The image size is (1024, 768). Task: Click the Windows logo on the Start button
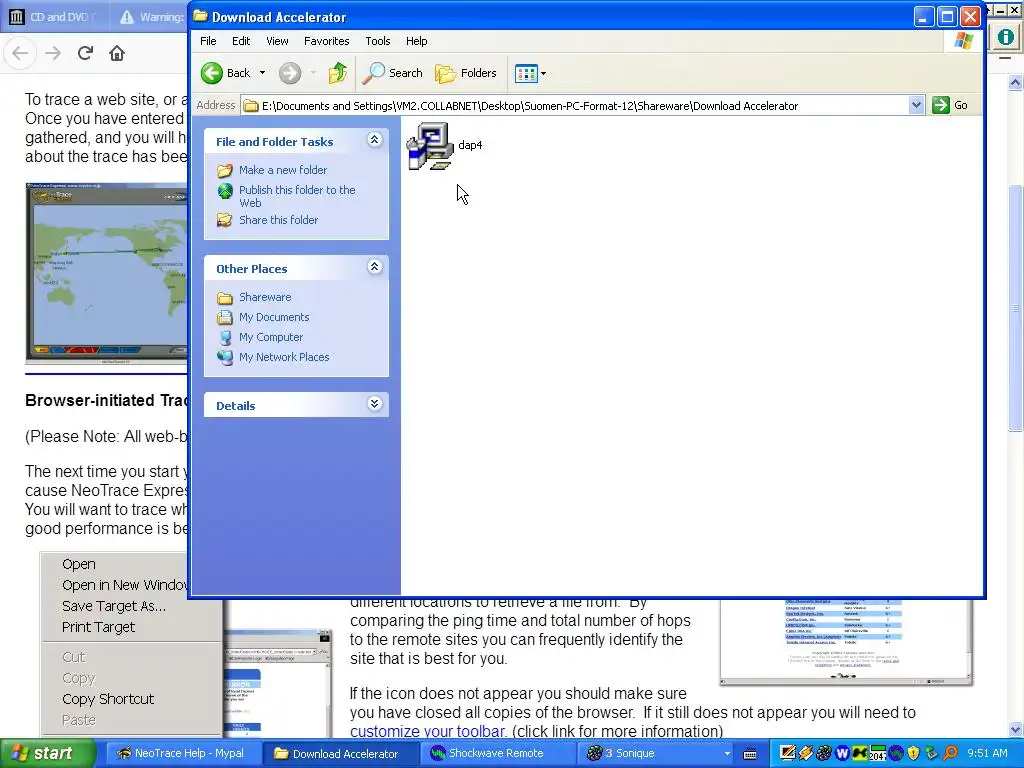click(19, 754)
